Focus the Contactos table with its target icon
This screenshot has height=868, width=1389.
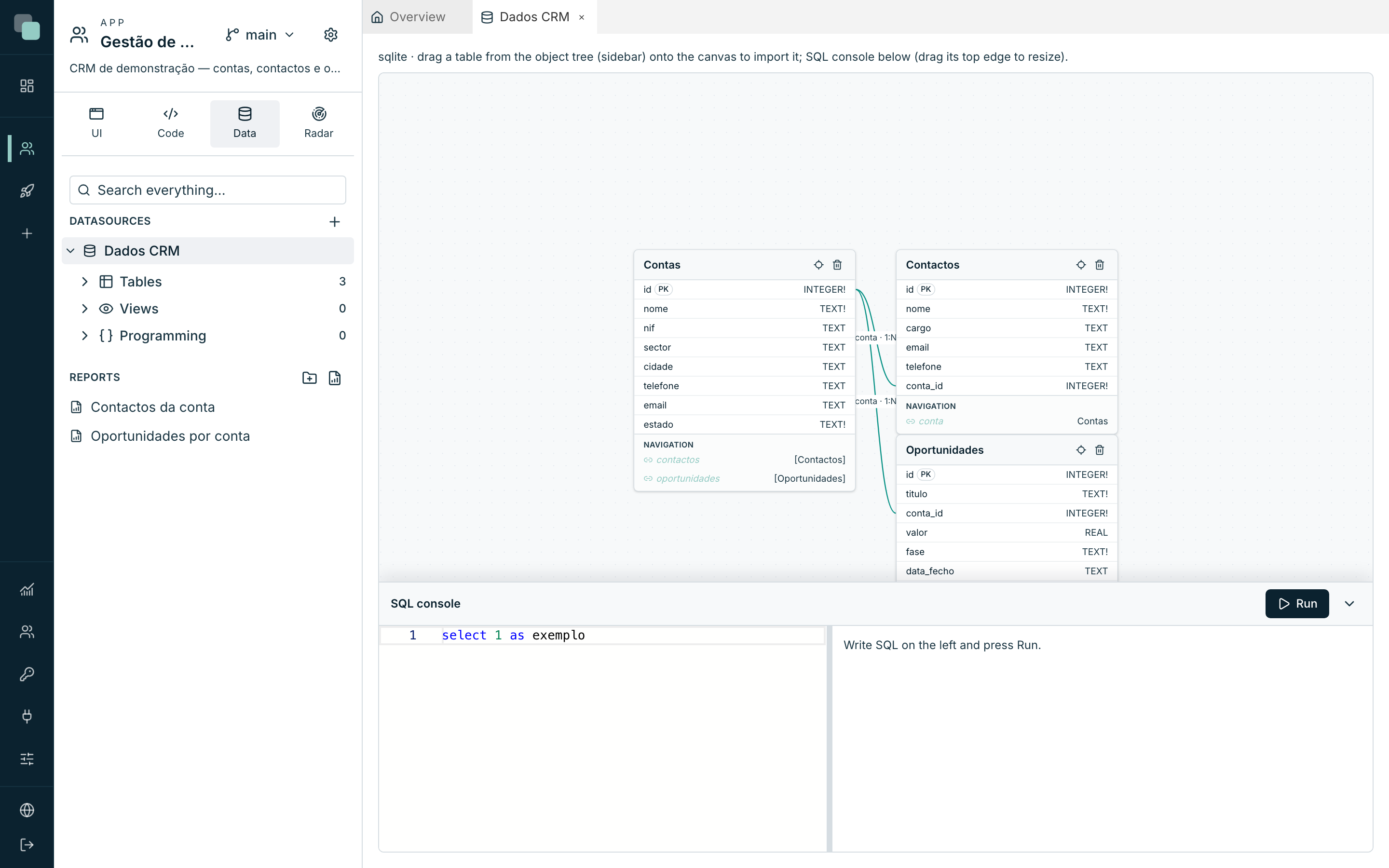click(1081, 265)
